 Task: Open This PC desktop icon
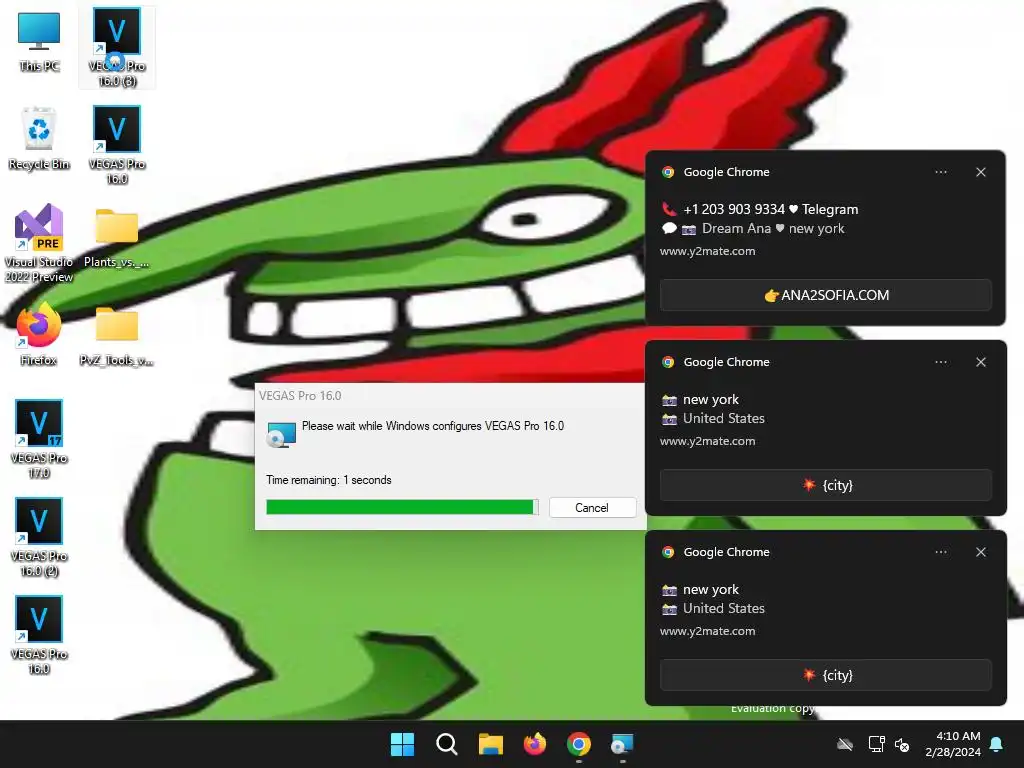coord(39,42)
